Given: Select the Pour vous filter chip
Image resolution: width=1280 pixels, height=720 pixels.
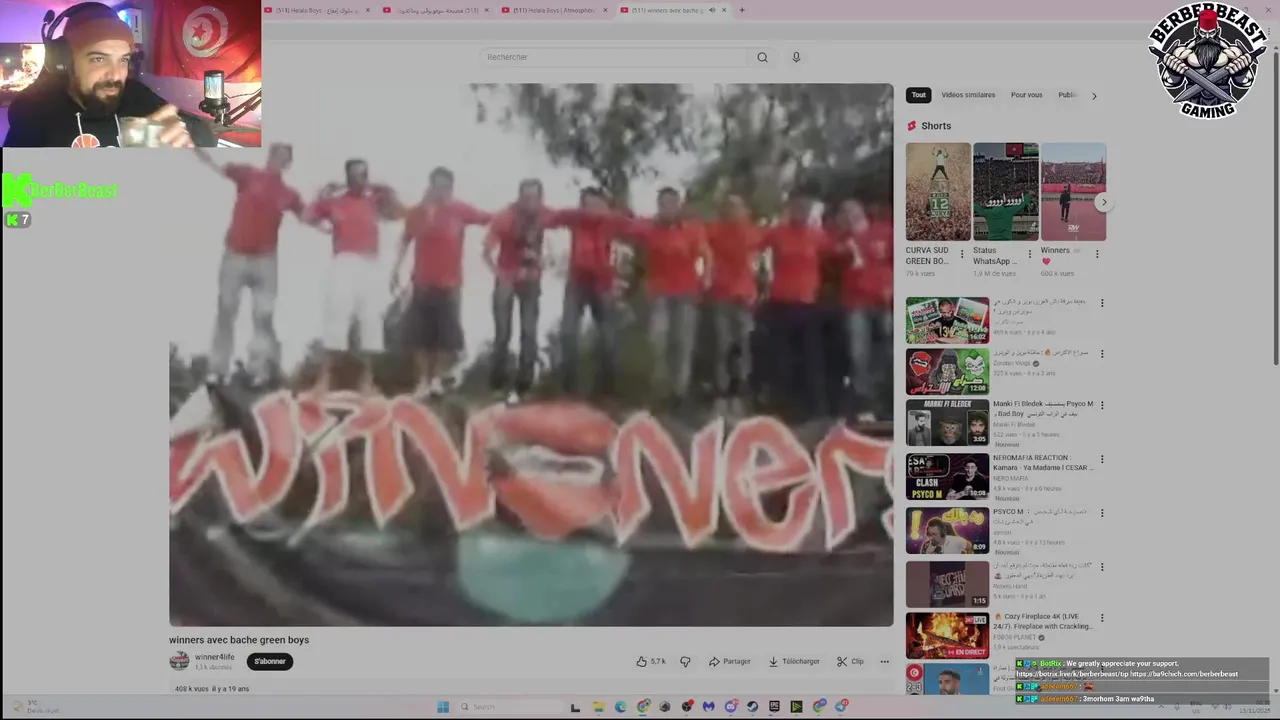Looking at the screenshot, I should pyautogui.click(x=1026, y=95).
